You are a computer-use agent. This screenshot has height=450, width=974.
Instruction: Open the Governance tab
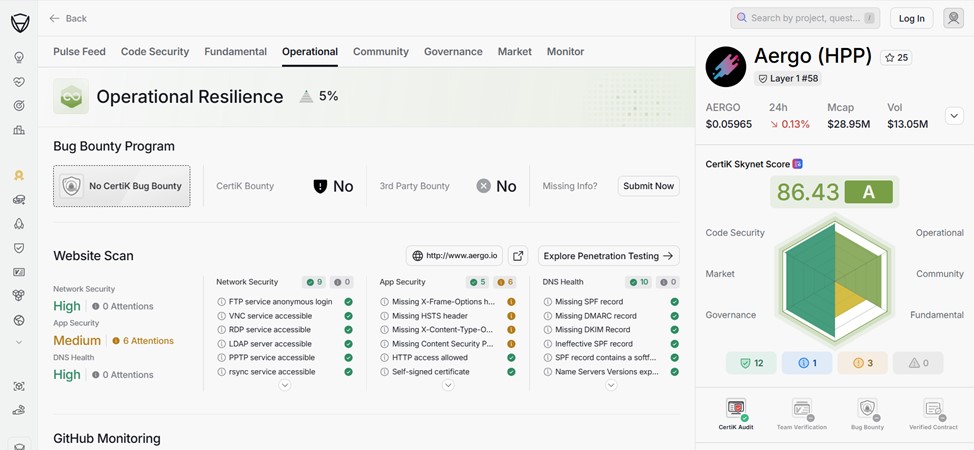(x=453, y=52)
